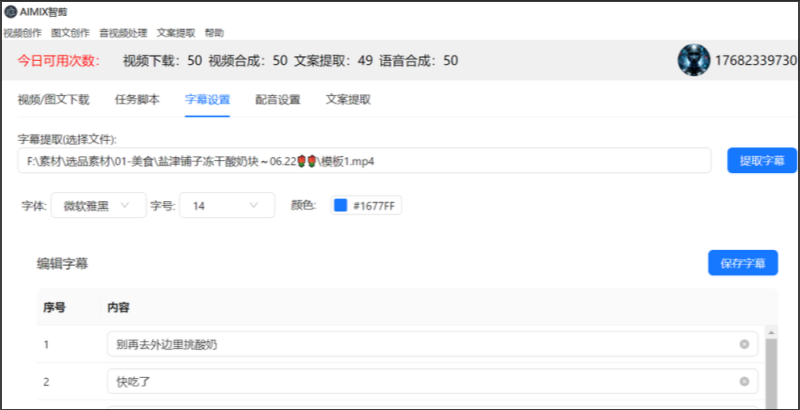The image size is (800, 410).
Task: Click the subtitle file path input field
Action: (364, 160)
